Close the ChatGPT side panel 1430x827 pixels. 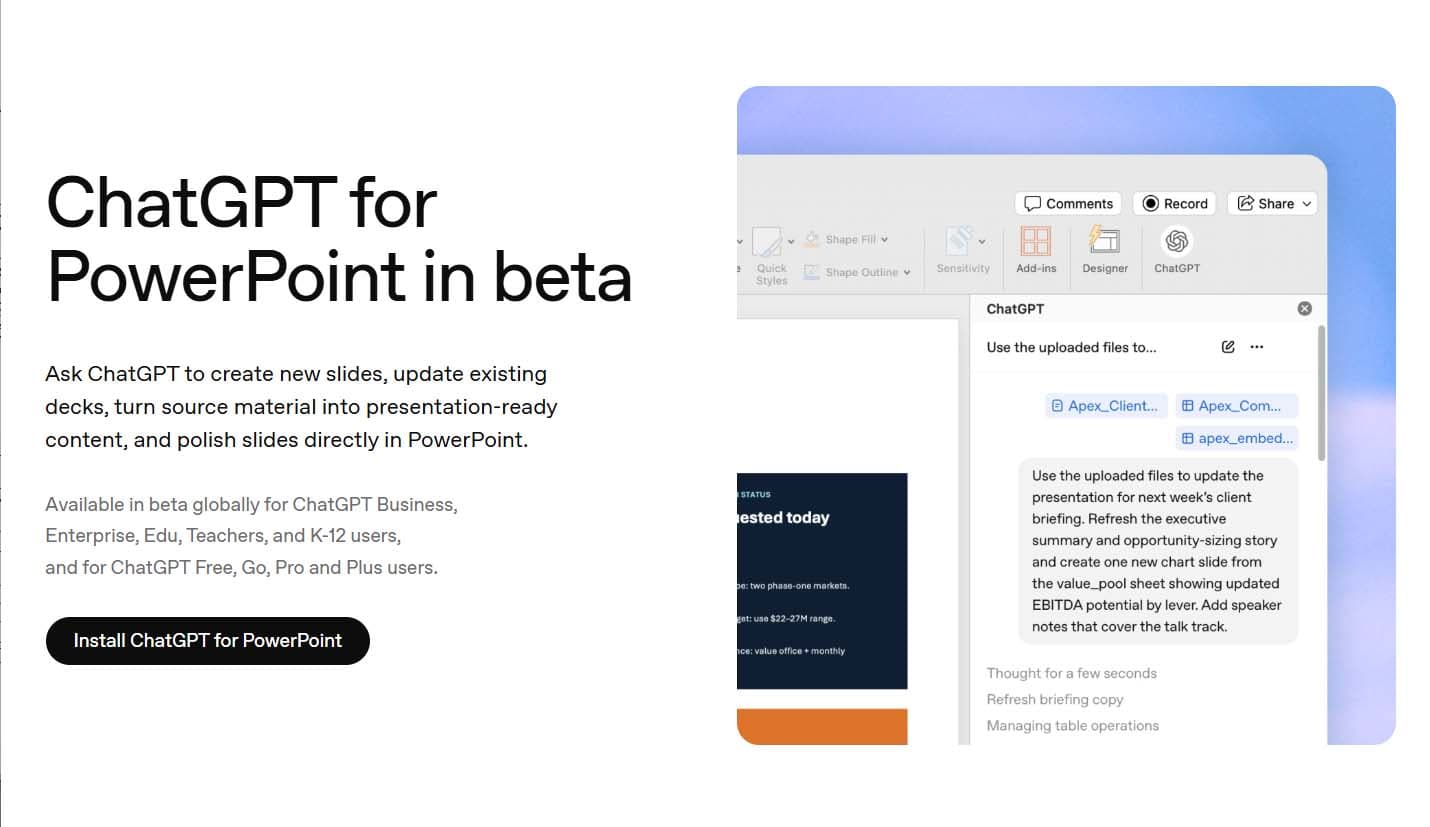tap(1304, 309)
